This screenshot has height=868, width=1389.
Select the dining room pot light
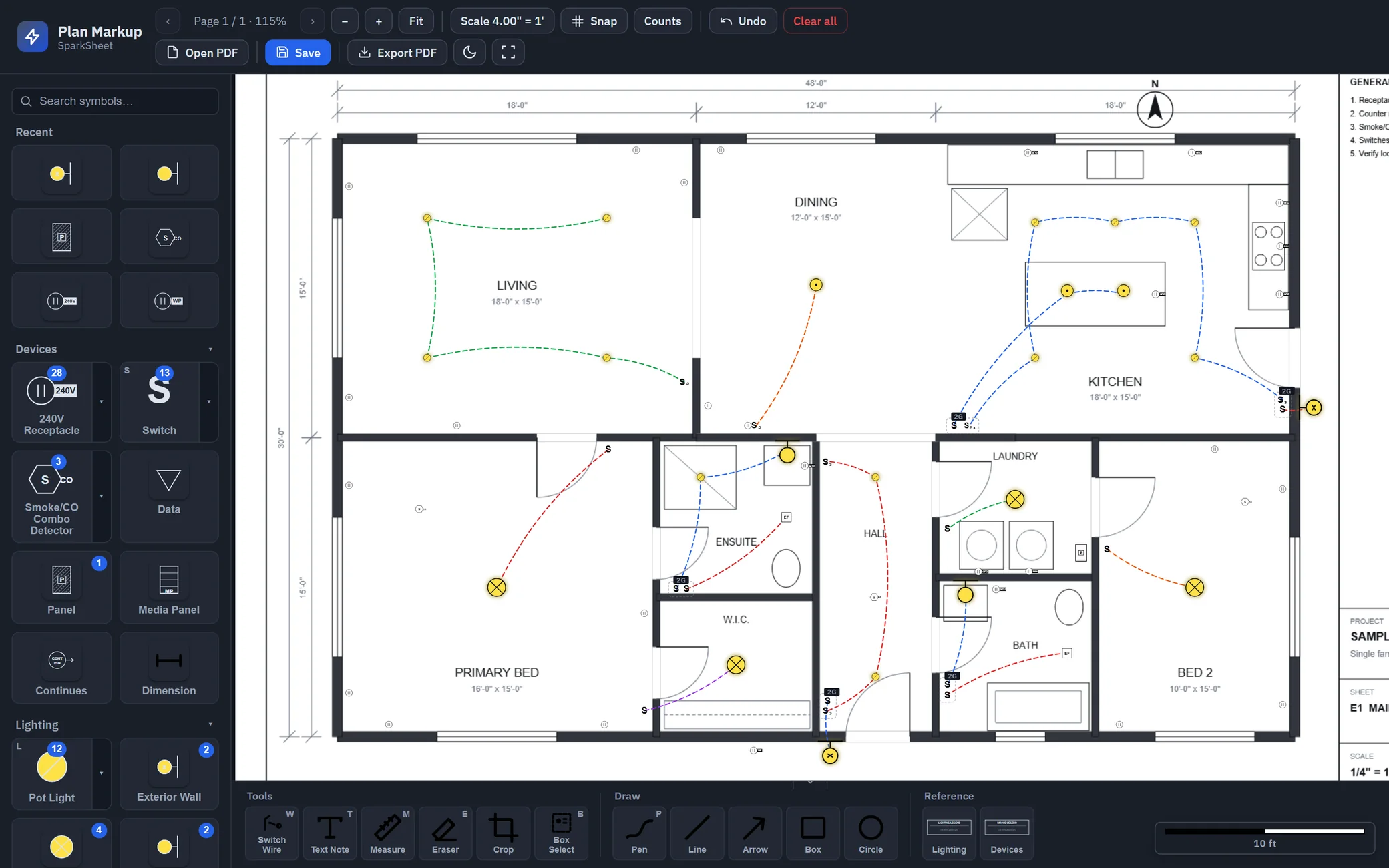pyautogui.click(x=816, y=285)
